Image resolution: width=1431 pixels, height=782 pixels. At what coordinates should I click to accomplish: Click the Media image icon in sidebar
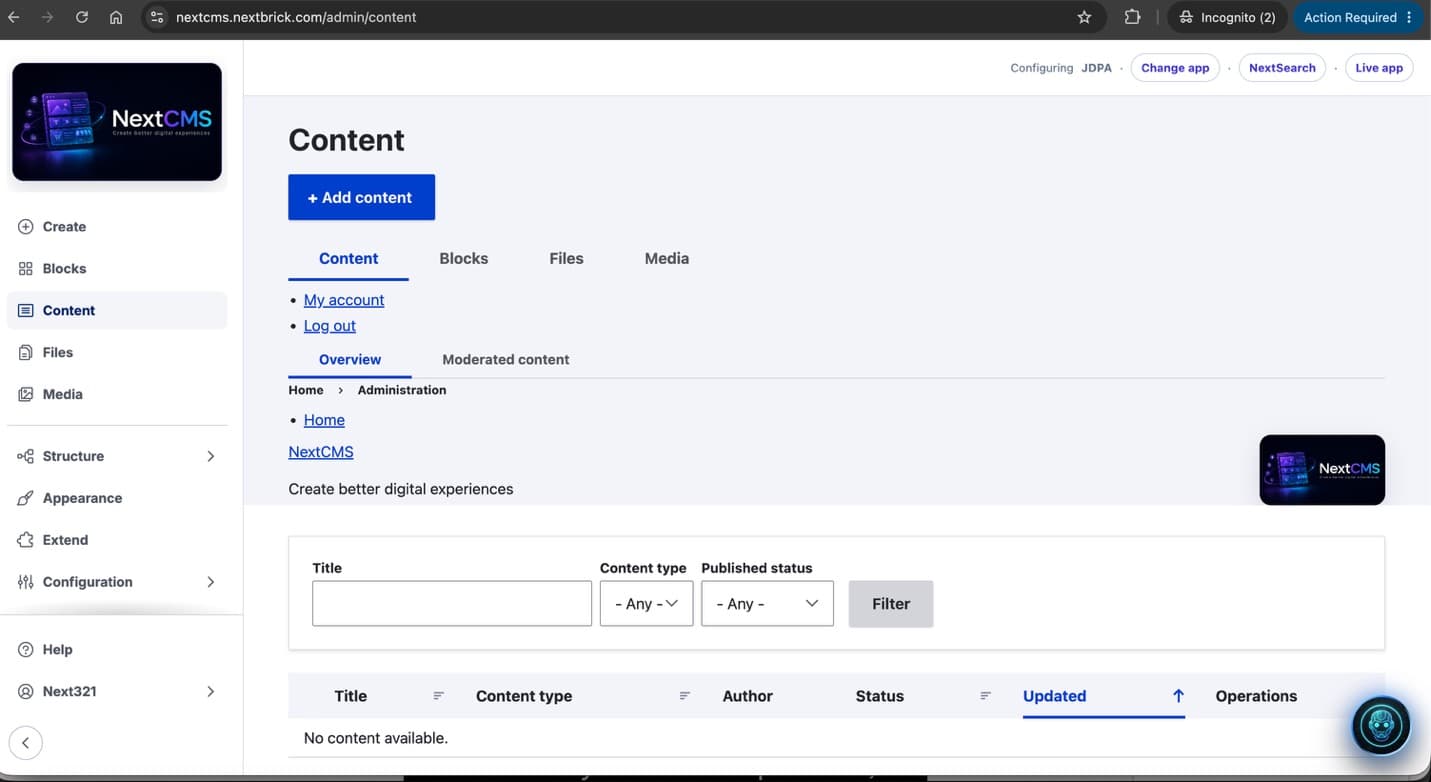(x=26, y=395)
